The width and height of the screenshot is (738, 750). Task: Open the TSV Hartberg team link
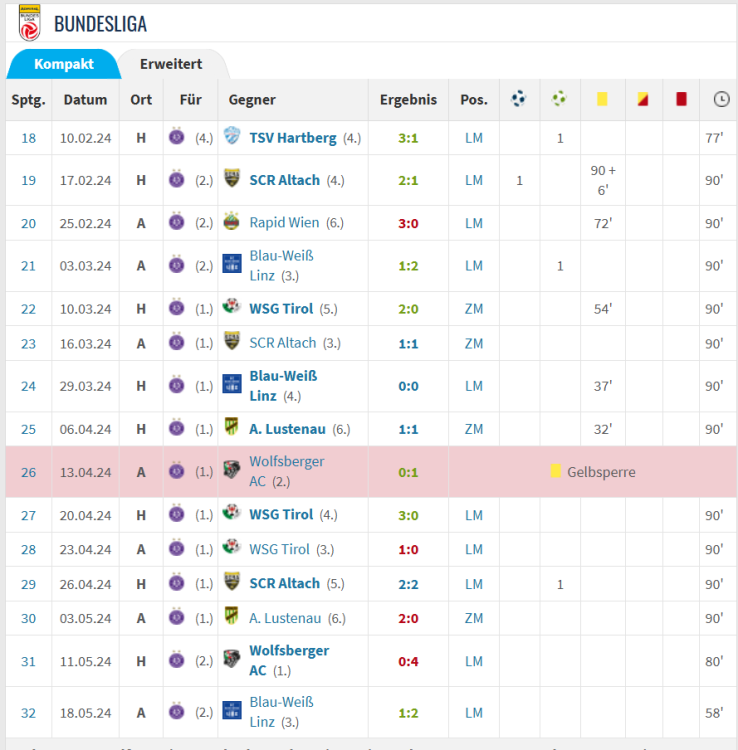point(292,138)
